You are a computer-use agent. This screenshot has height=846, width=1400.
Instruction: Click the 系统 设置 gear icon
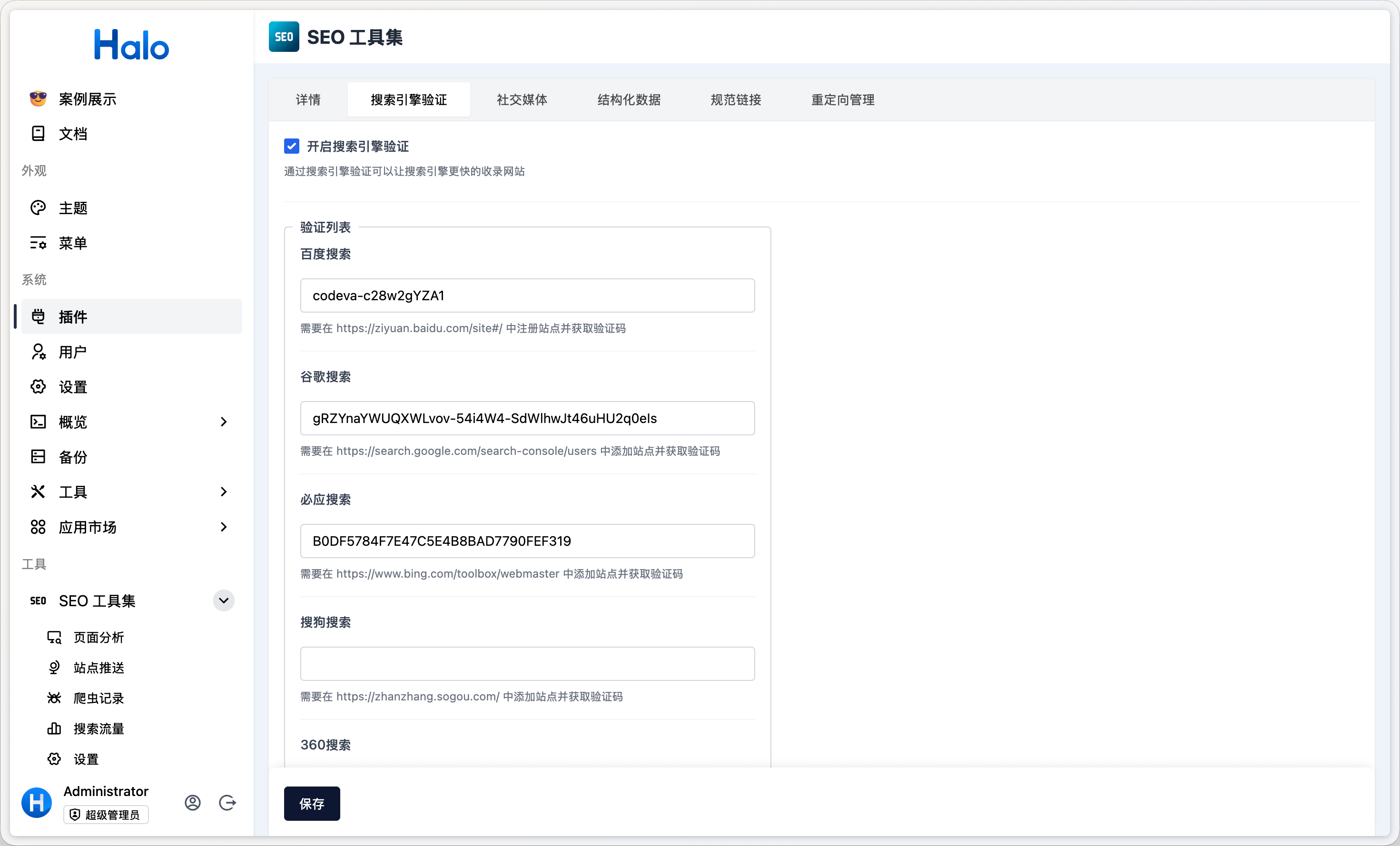click(38, 387)
